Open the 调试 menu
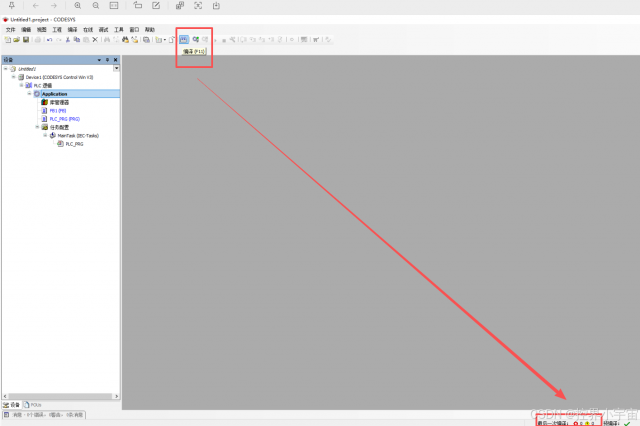The width and height of the screenshot is (640, 426). (103, 29)
